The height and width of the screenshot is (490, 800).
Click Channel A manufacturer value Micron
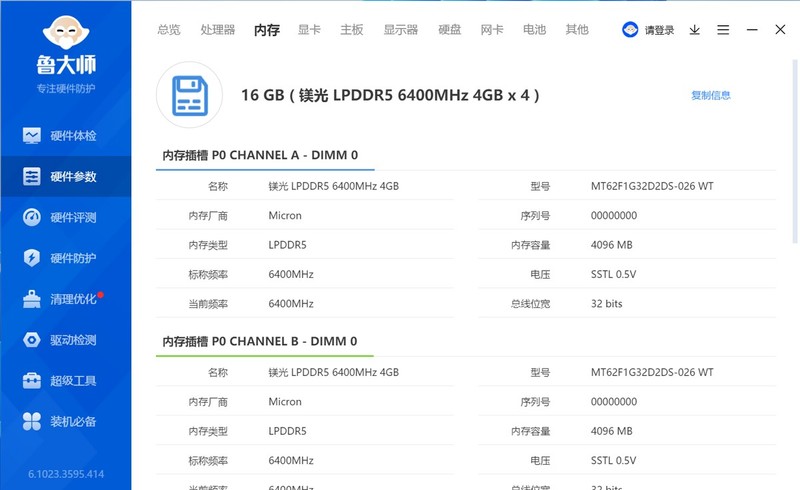click(x=285, y=215)
